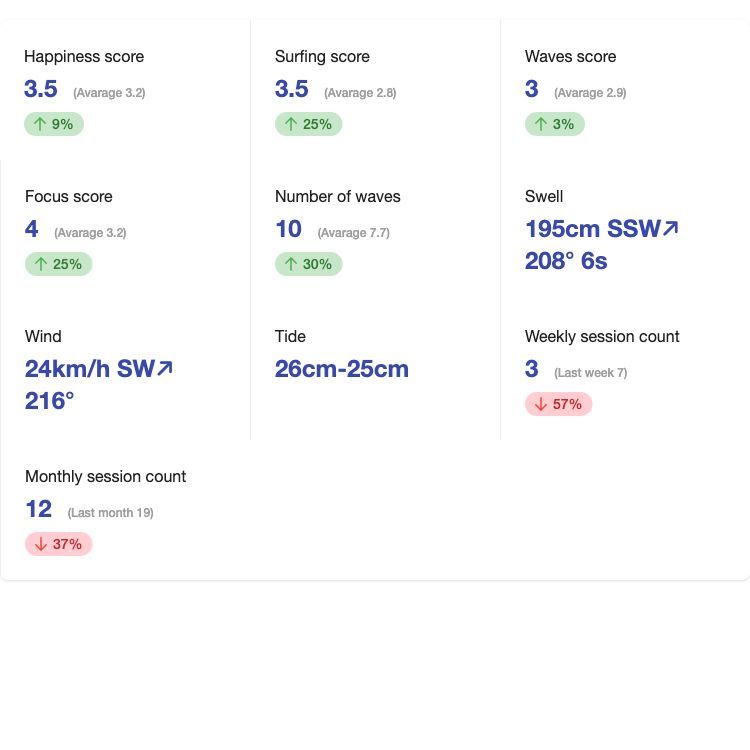Click the Swell direction arrow icon
The width and height of the screenshot is (750, 750).
click(x=671, y=229)
